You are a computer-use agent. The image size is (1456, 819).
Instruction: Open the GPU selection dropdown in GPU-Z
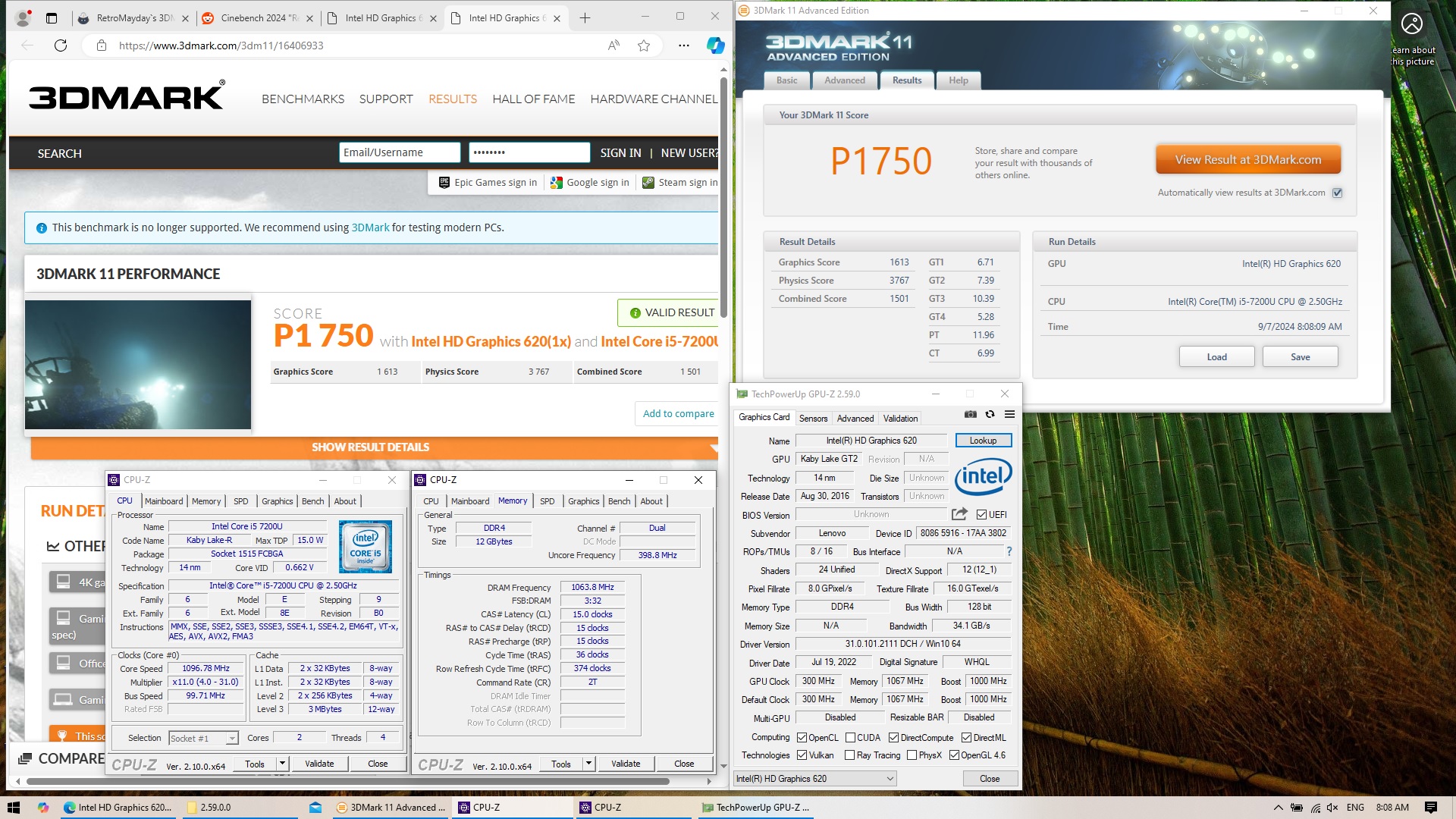814,779
